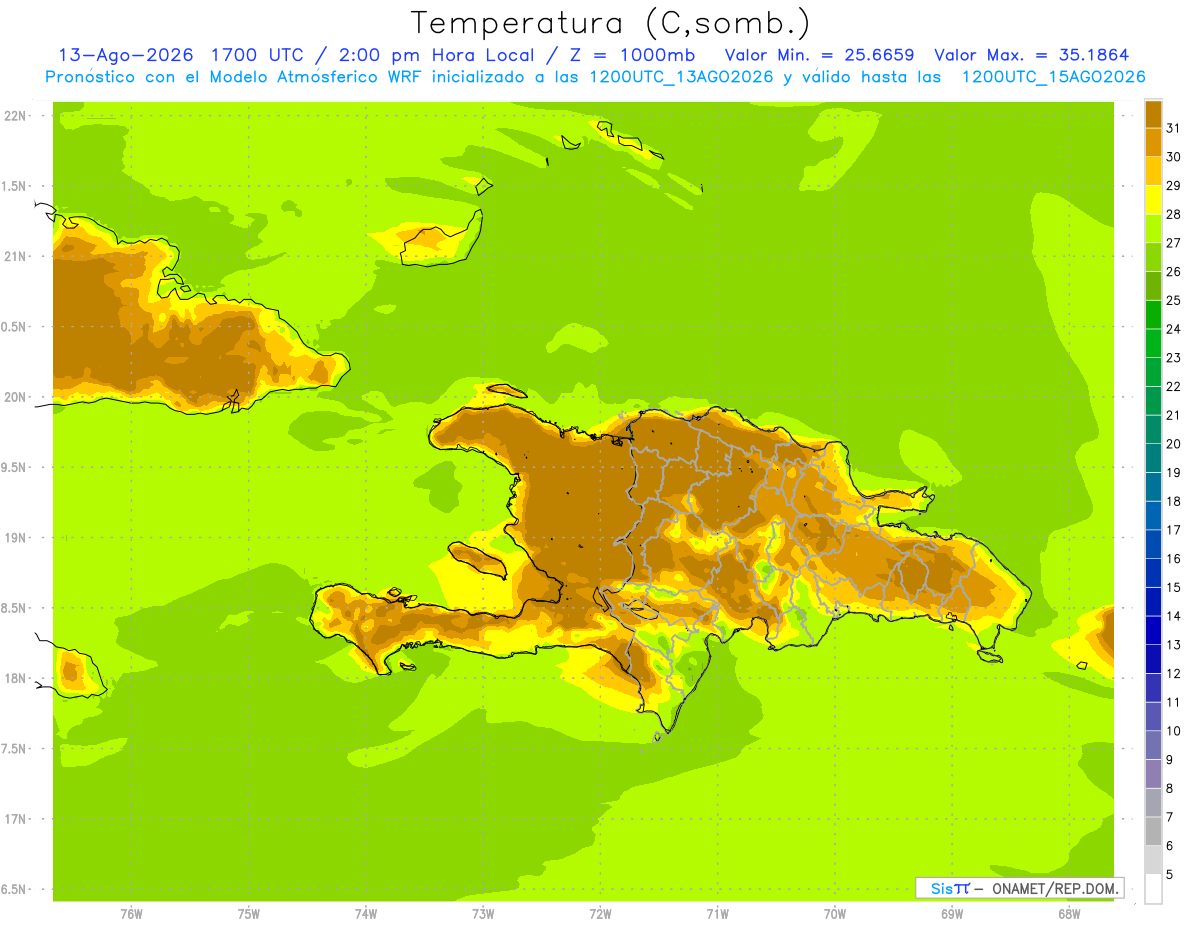1200x927 pixels.
Task: Click the title 'Temperatura (C,somb.)'
Action: [611, 23]
